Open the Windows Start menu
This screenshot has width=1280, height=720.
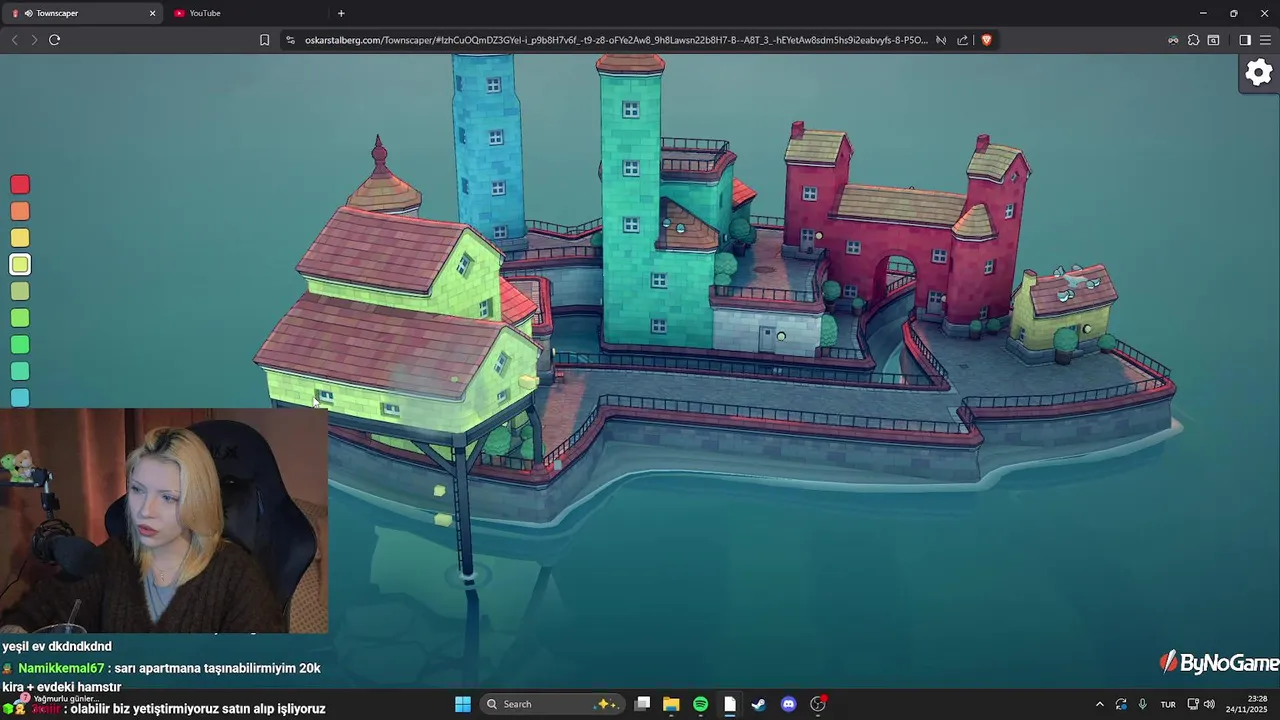tap(463, 704)
